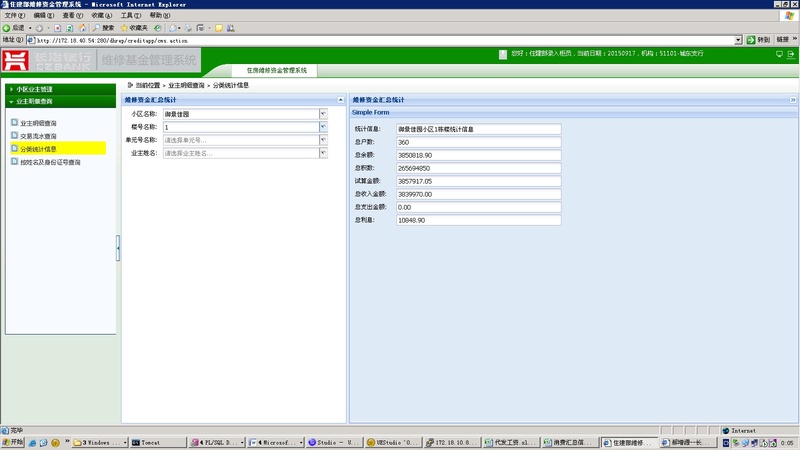Click the 总收入金额 field showing 3839970.00
Viewport: 800px width, 450px height.
coord(479,194)
